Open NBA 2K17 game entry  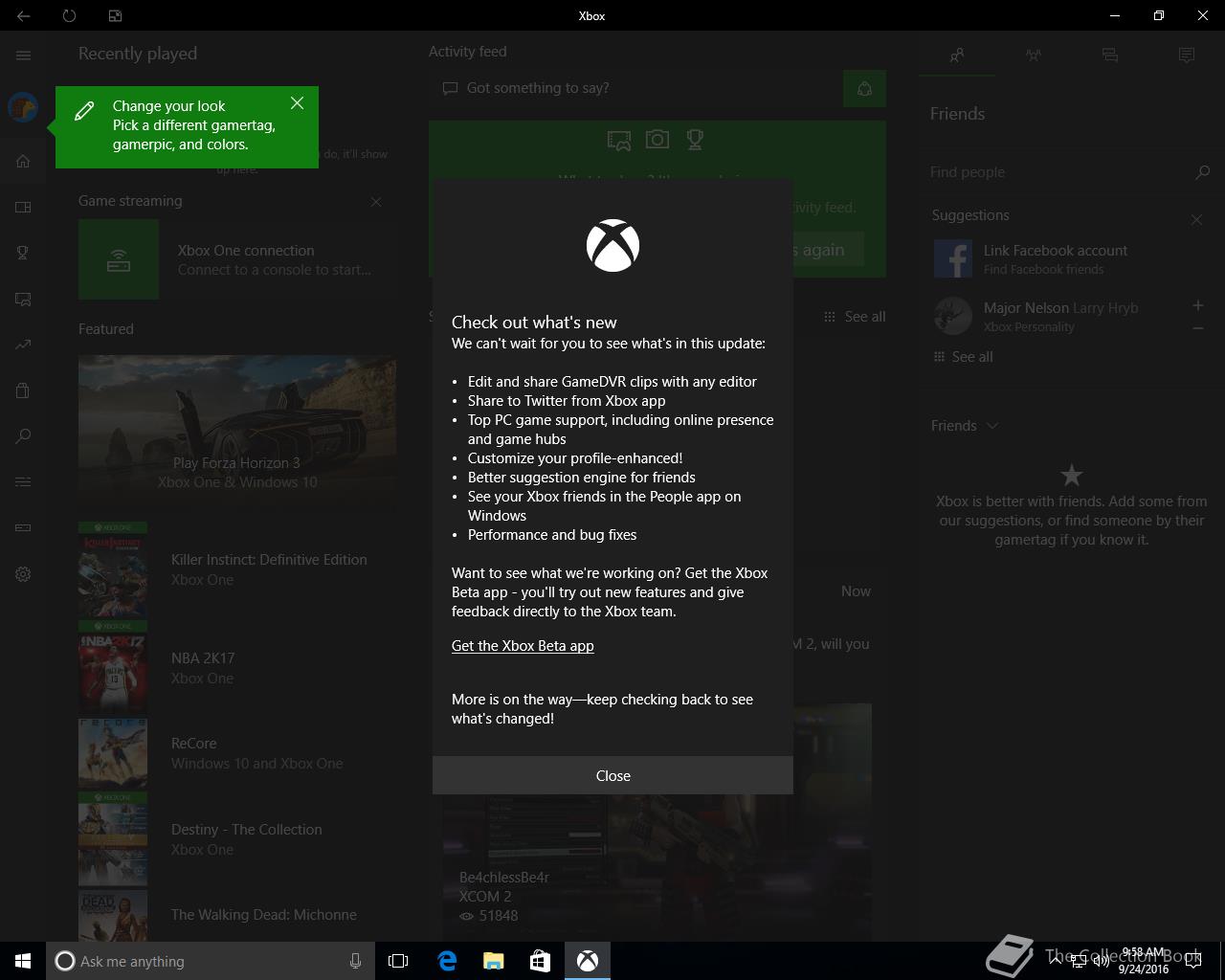[x=237, y=668]
